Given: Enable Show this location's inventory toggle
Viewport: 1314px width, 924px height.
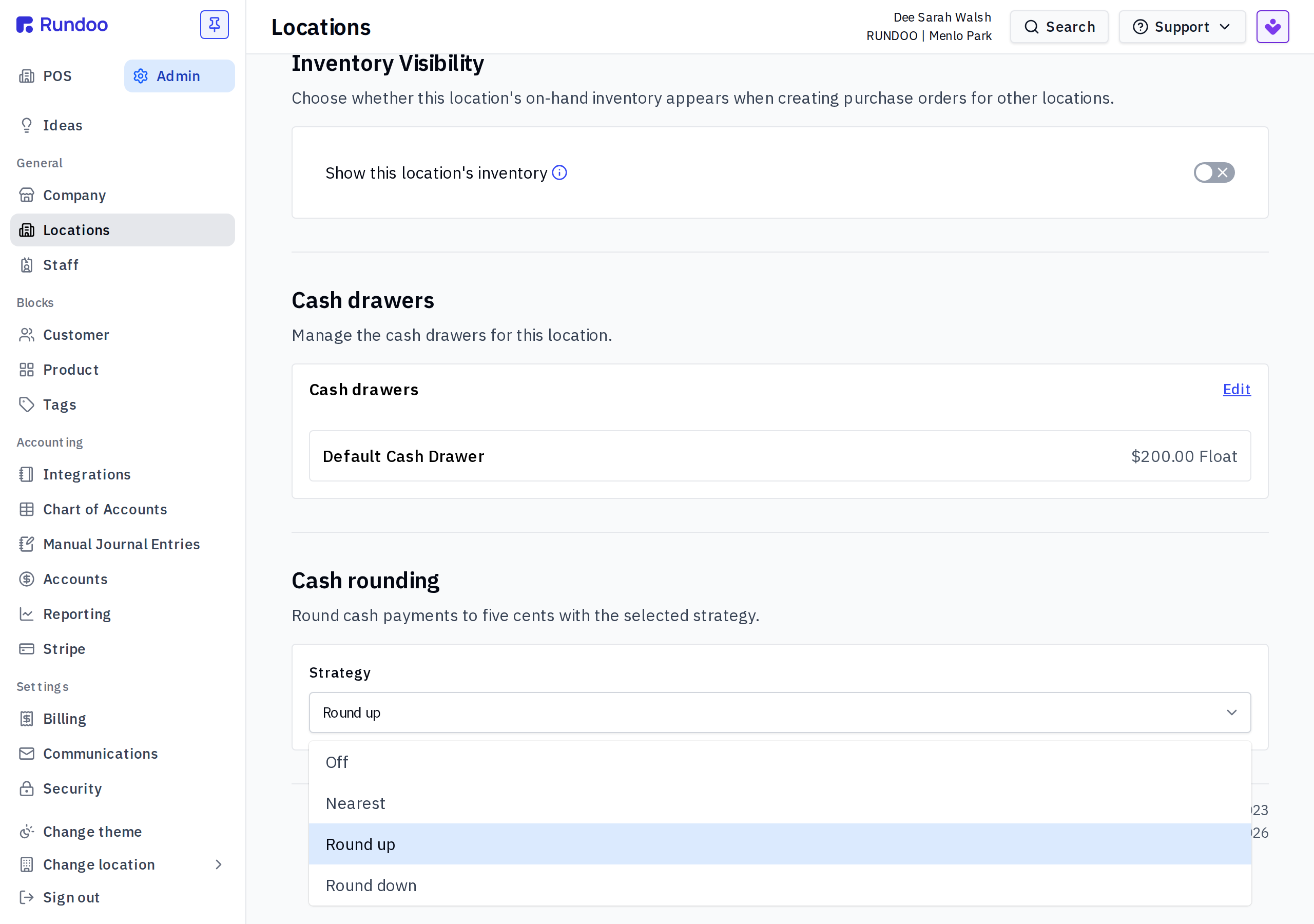Looking at the screenshot, I should pyautogui.click(x=1214, y=172).
